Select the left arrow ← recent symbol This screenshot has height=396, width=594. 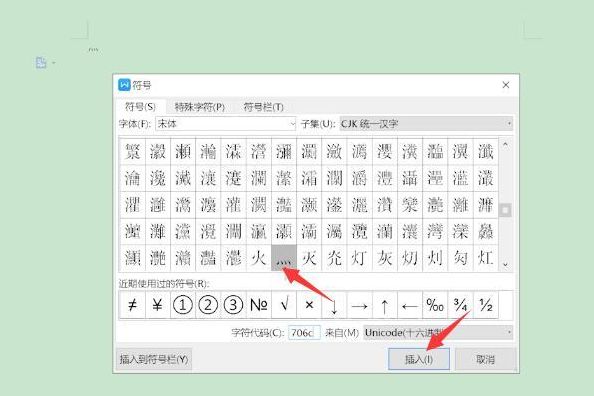(410, 305)
